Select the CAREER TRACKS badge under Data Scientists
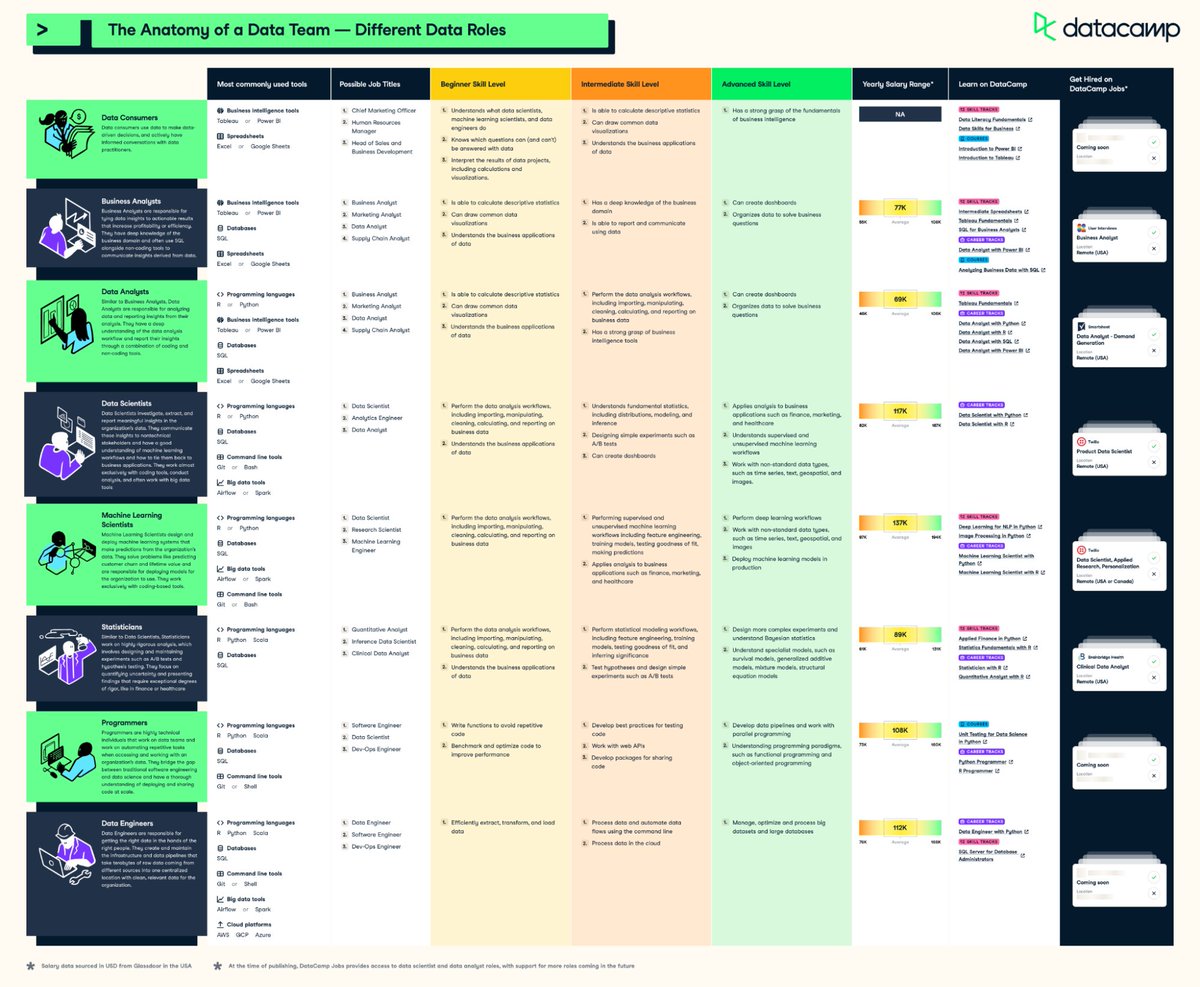1200x987 pixels. pos(982,404)
